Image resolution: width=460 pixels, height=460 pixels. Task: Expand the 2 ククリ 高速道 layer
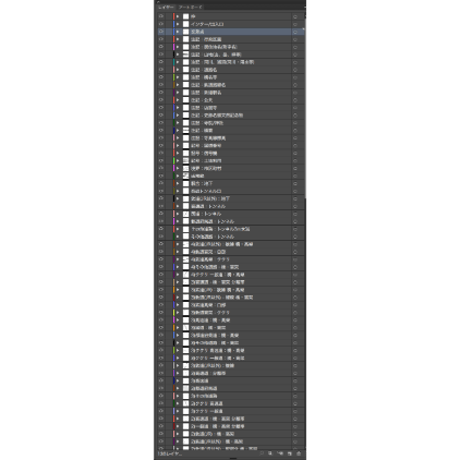tap(178, 404)
